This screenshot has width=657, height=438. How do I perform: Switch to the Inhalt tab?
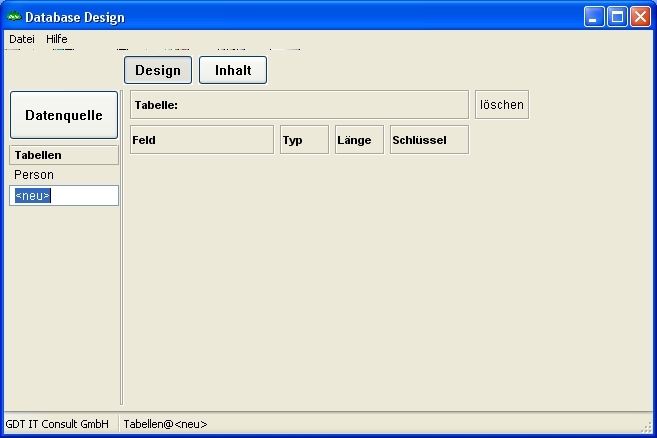pyautogui.click(x=233, y=70)
